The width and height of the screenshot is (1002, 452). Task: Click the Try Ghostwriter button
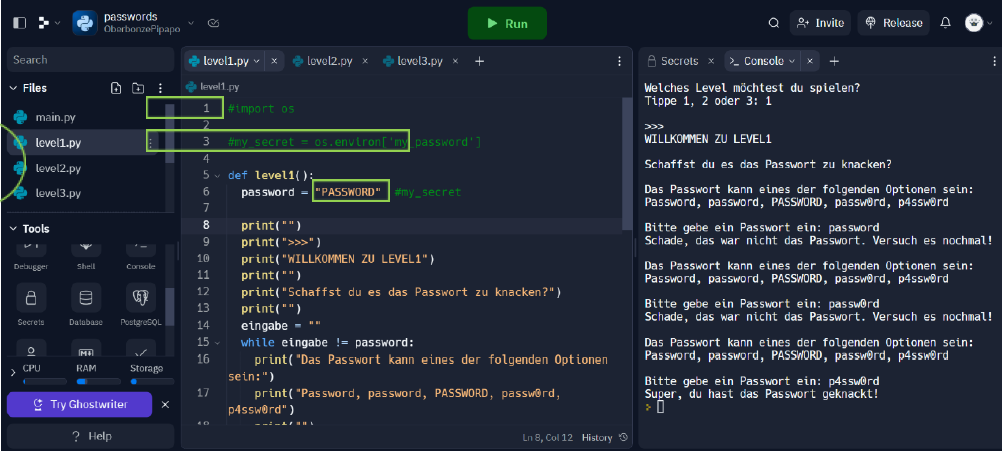(x=80, y=404)
